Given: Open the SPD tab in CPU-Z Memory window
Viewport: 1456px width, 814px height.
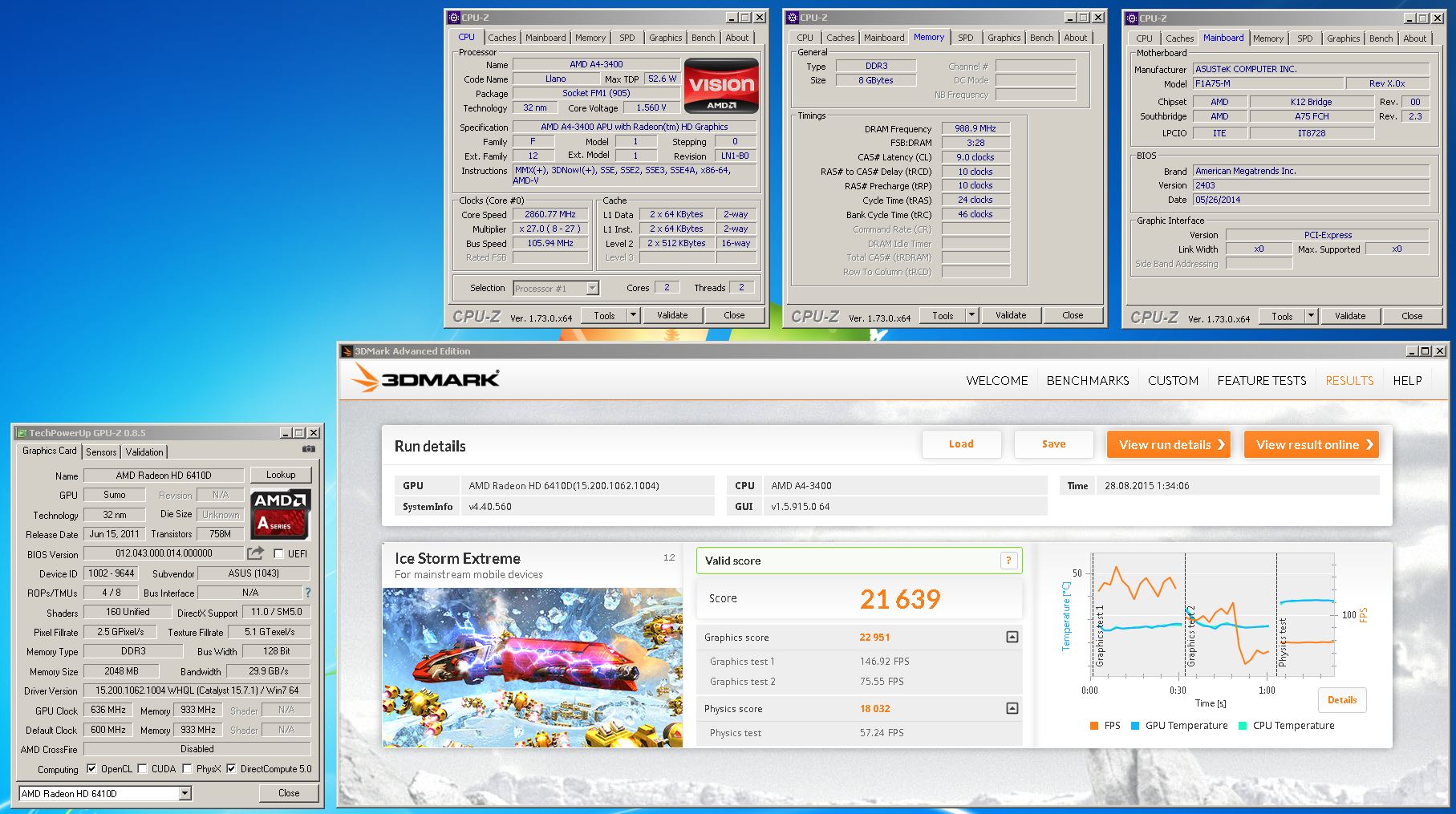Looking at the screenshot, I should click(x=966, y=38).
